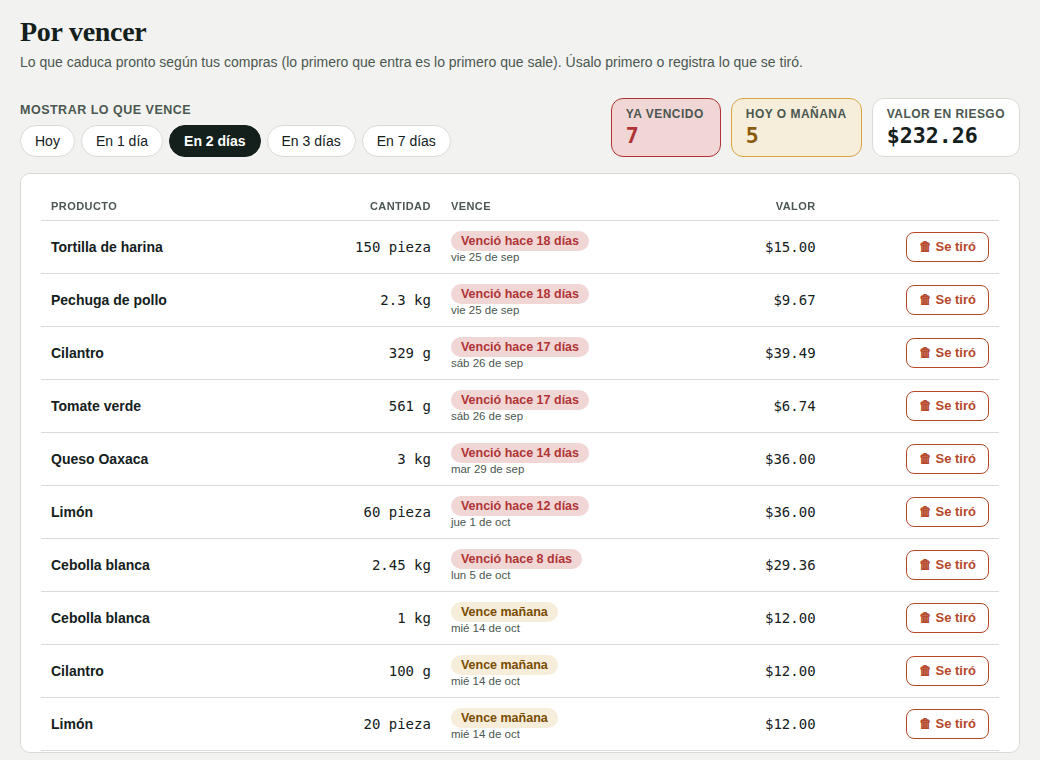Switch the filter to "En 3 días"

pyautogui.click(x=311, y=141)
